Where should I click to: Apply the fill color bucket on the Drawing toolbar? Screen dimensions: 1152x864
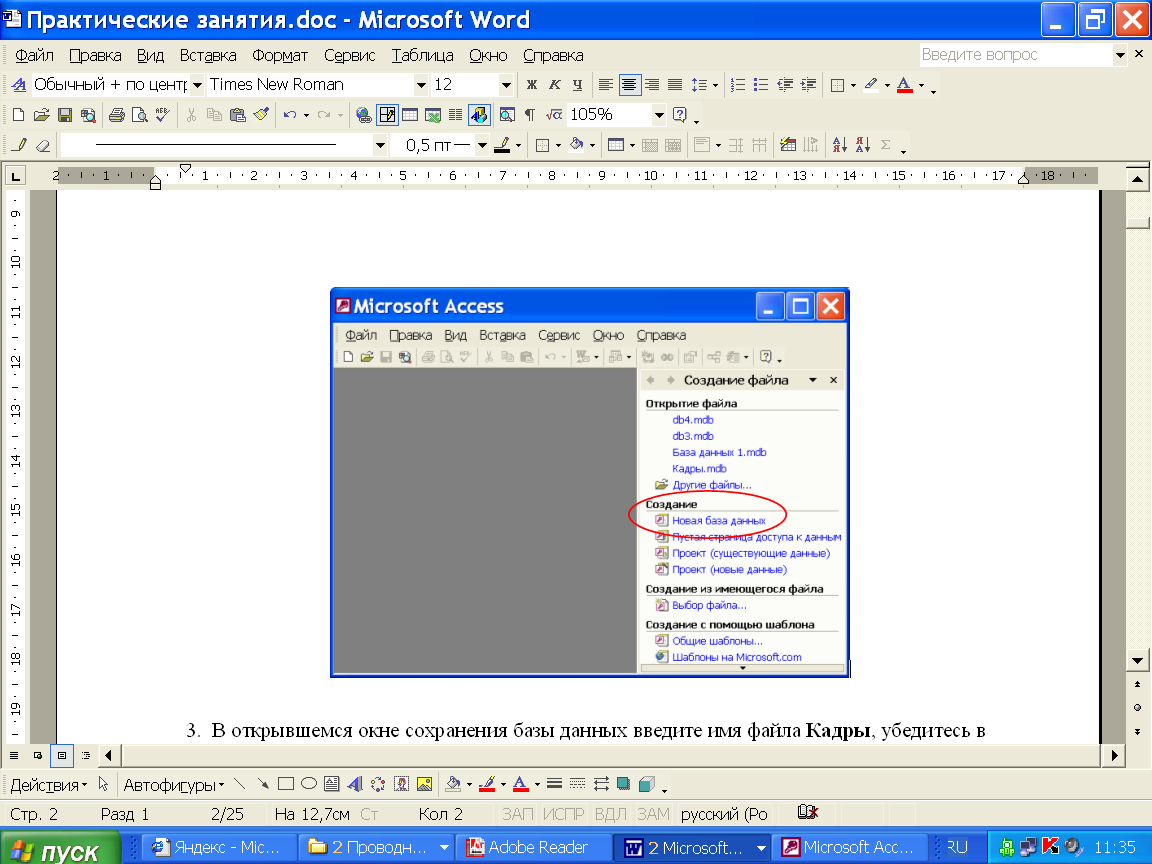click(453, 785)
